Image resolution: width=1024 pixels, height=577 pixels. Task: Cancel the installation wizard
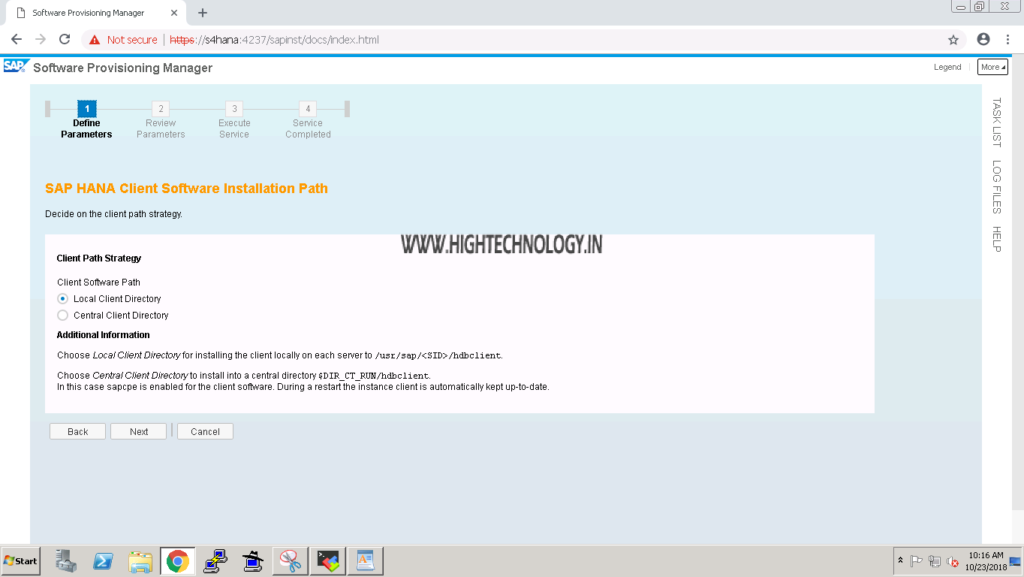(x=205, y=431)
